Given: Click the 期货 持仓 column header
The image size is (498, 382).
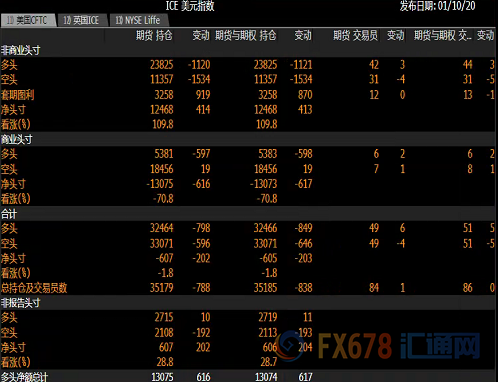Looking at the screenshot, I should coord(154,35).
